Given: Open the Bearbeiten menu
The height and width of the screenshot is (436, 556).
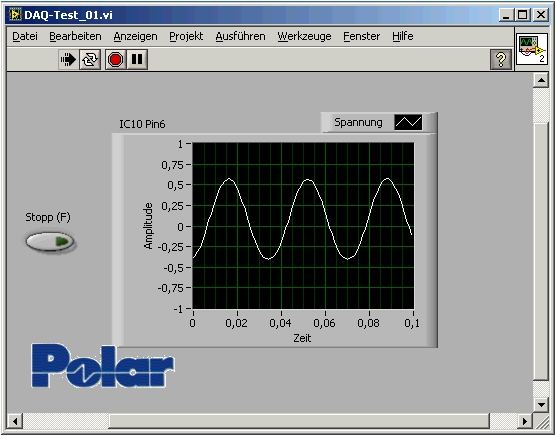Looking at the screenshot, I should coord(75,36).
